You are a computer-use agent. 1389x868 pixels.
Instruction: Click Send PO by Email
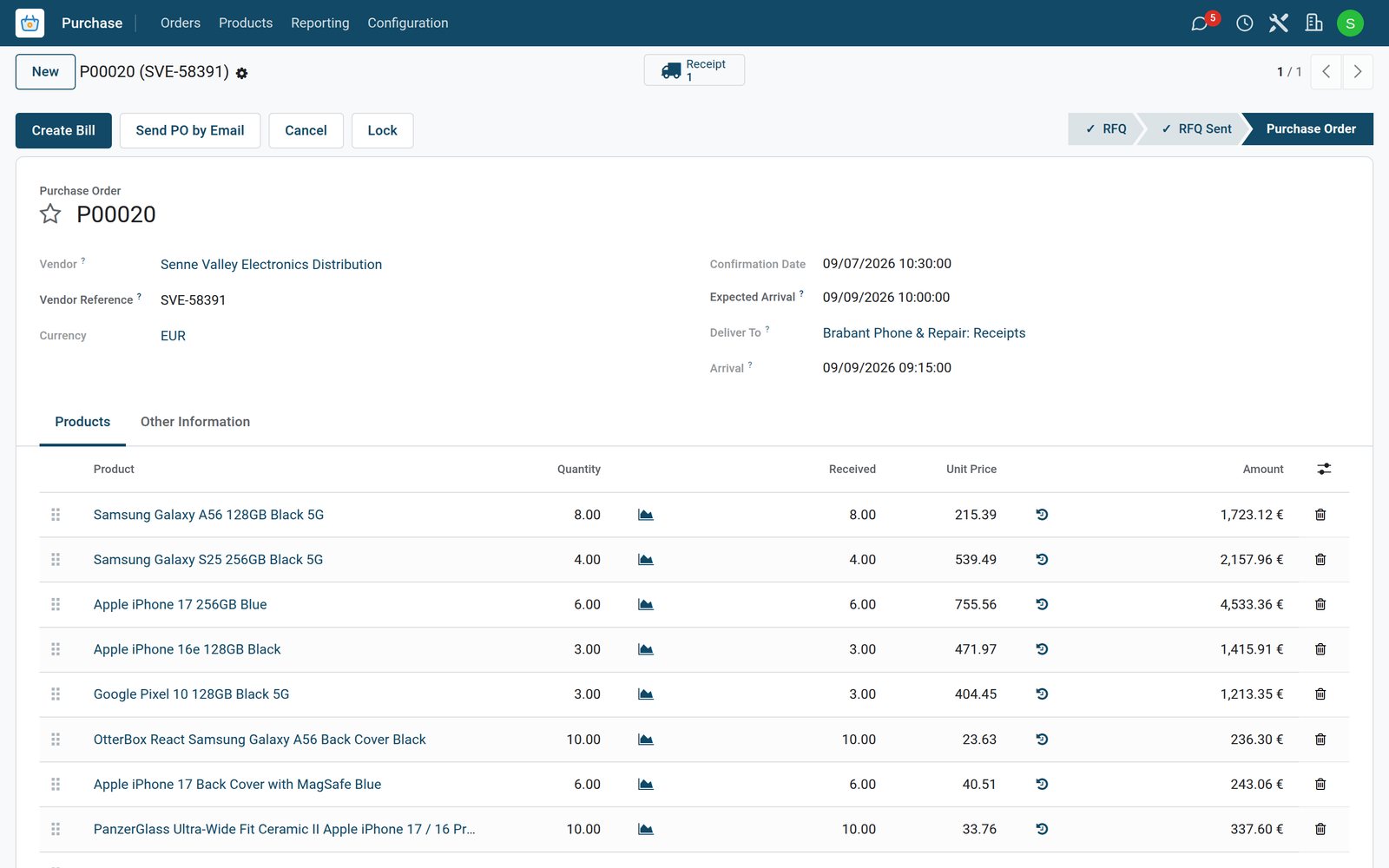click(190, 130)
